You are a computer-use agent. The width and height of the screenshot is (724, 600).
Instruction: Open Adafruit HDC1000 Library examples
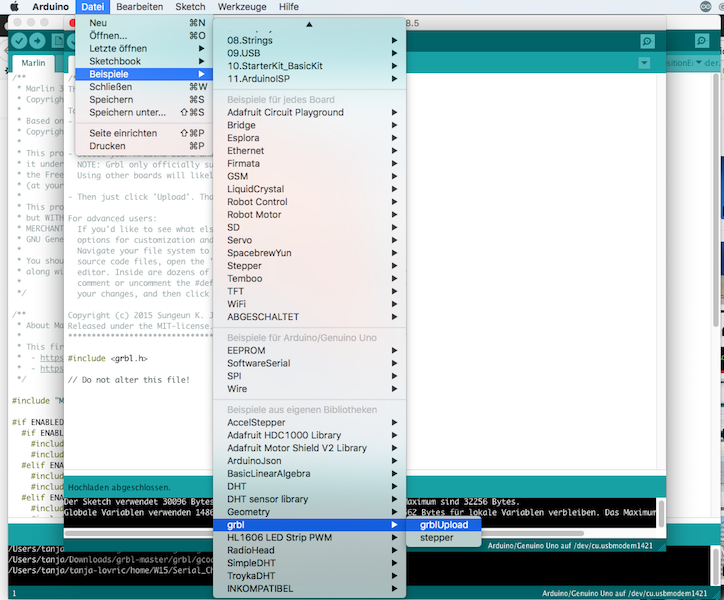click(309, 435)
